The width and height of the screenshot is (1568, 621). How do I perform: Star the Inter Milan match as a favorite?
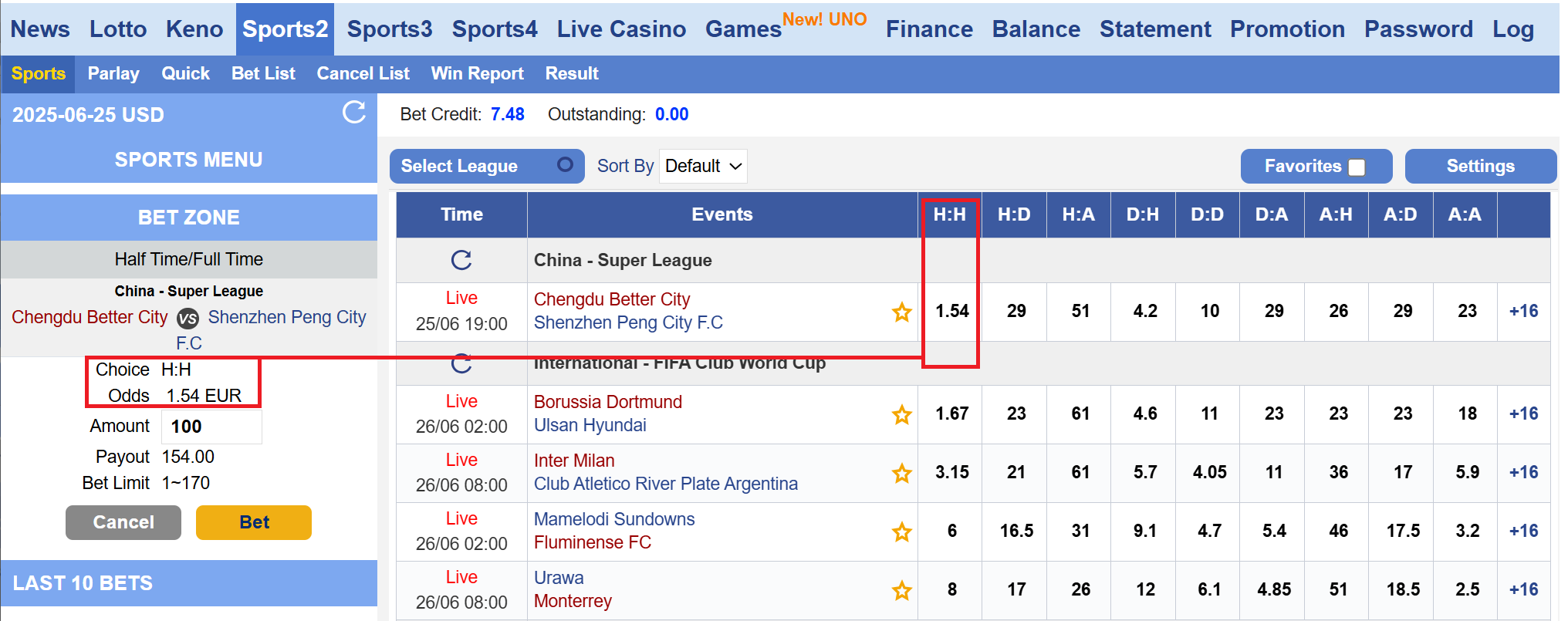[x=902, y=473]
